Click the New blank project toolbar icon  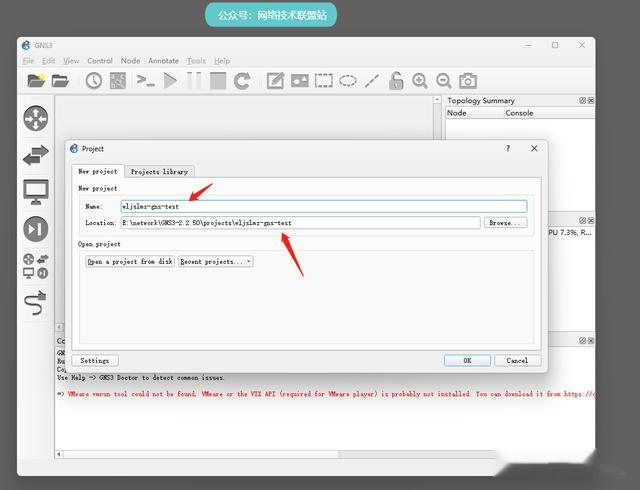coord(36,80)
